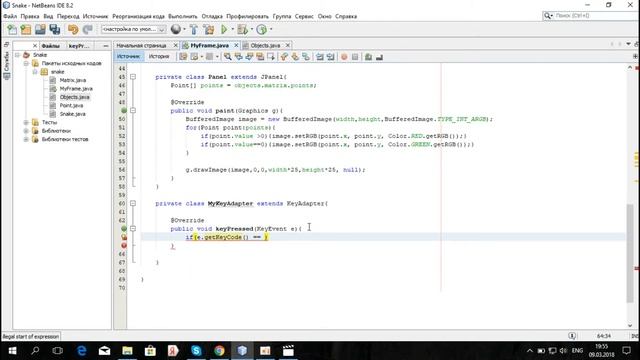Image resolution: width=640 pixels, height=360 pixels.
Task: Collapse the Пакеты исходных кодов node
Action: (26, 63)
